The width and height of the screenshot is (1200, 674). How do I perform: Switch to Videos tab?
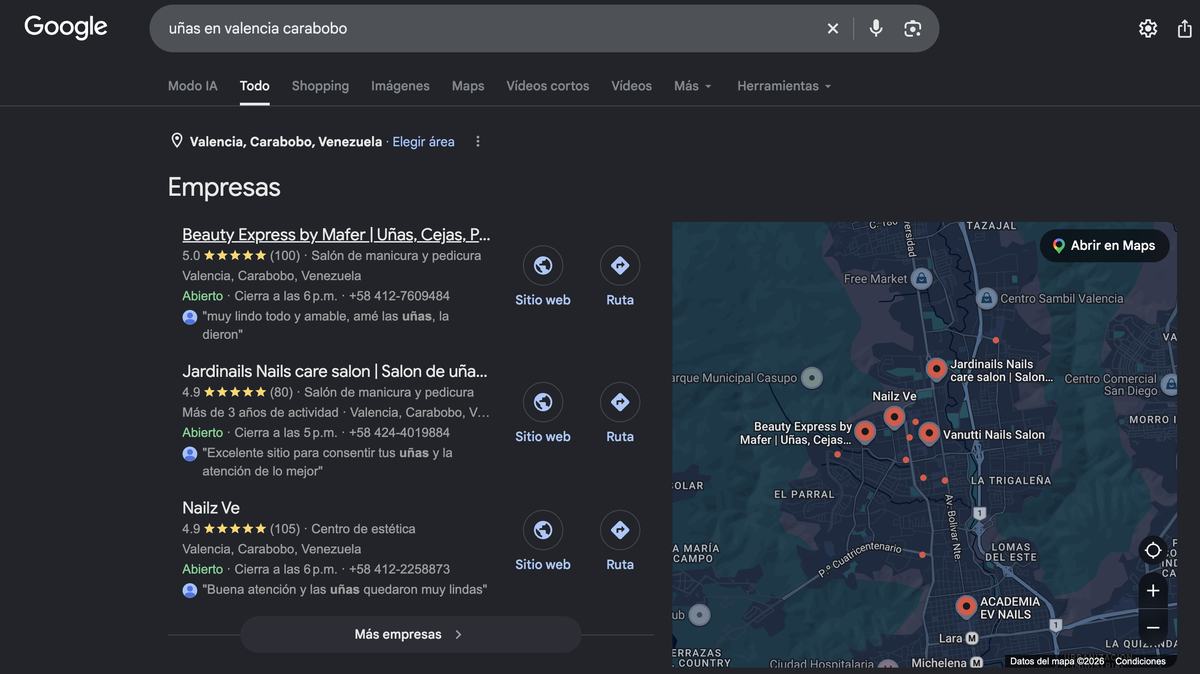(632, 86)
